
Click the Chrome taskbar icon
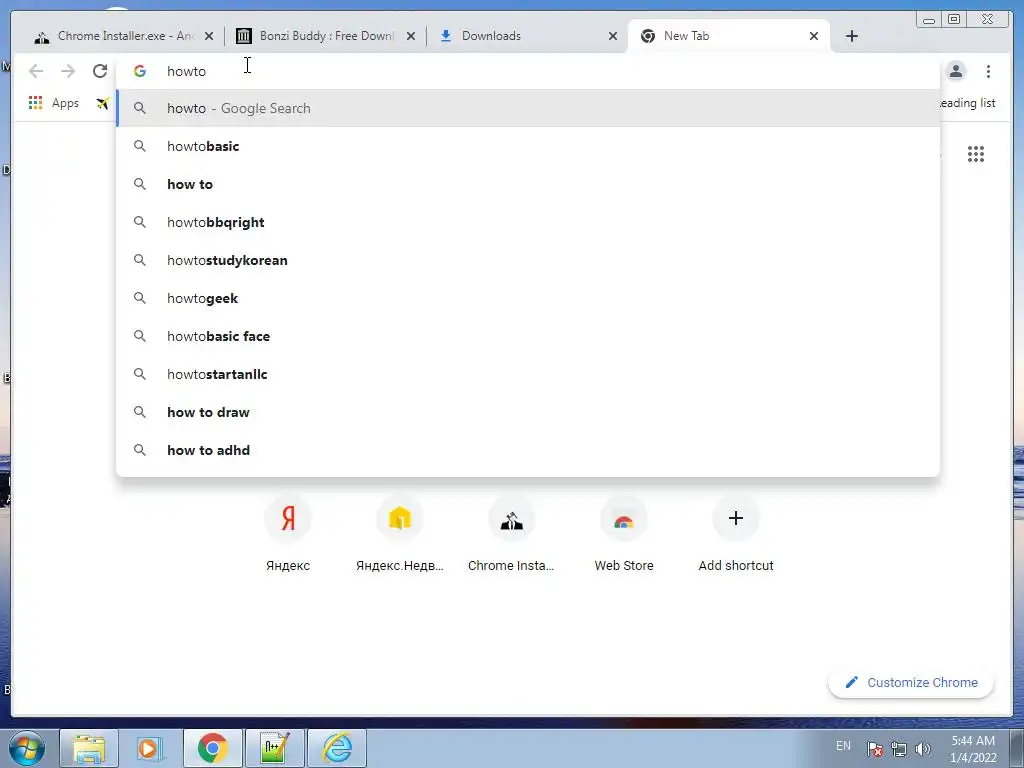[x=212, y=748]
